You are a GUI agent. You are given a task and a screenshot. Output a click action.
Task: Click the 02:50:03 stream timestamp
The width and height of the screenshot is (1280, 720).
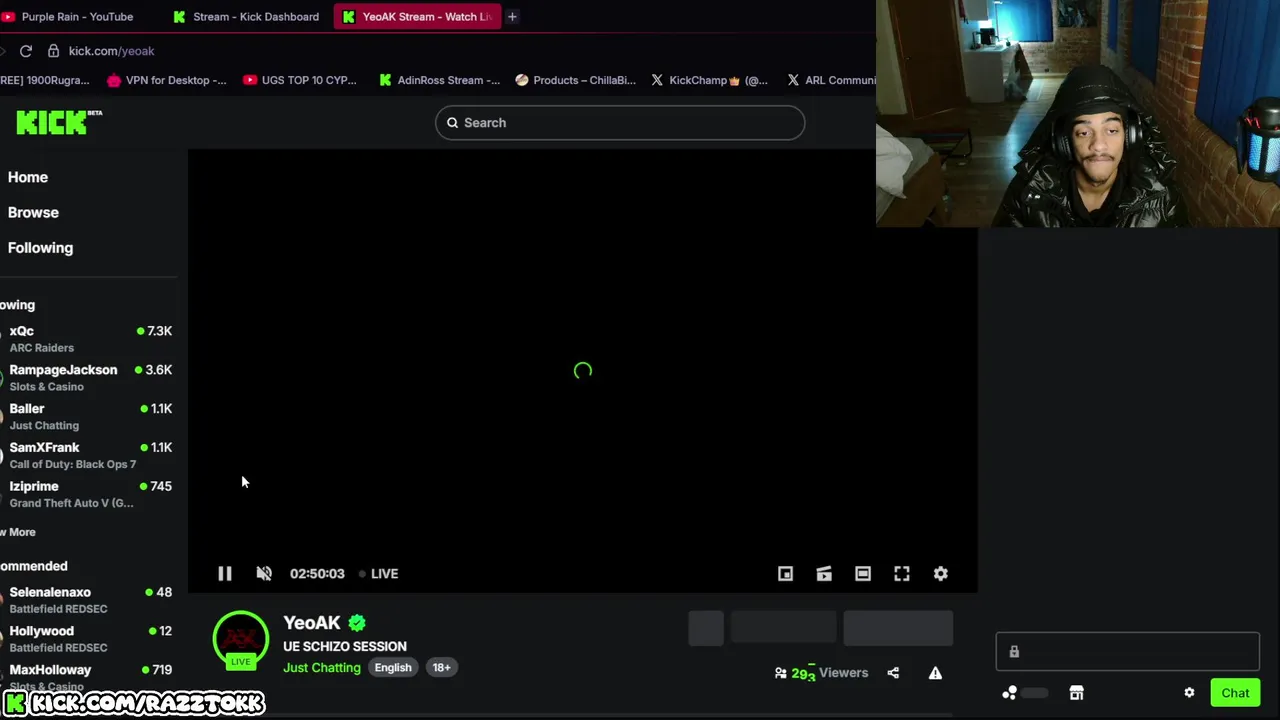tap(317, 574)
